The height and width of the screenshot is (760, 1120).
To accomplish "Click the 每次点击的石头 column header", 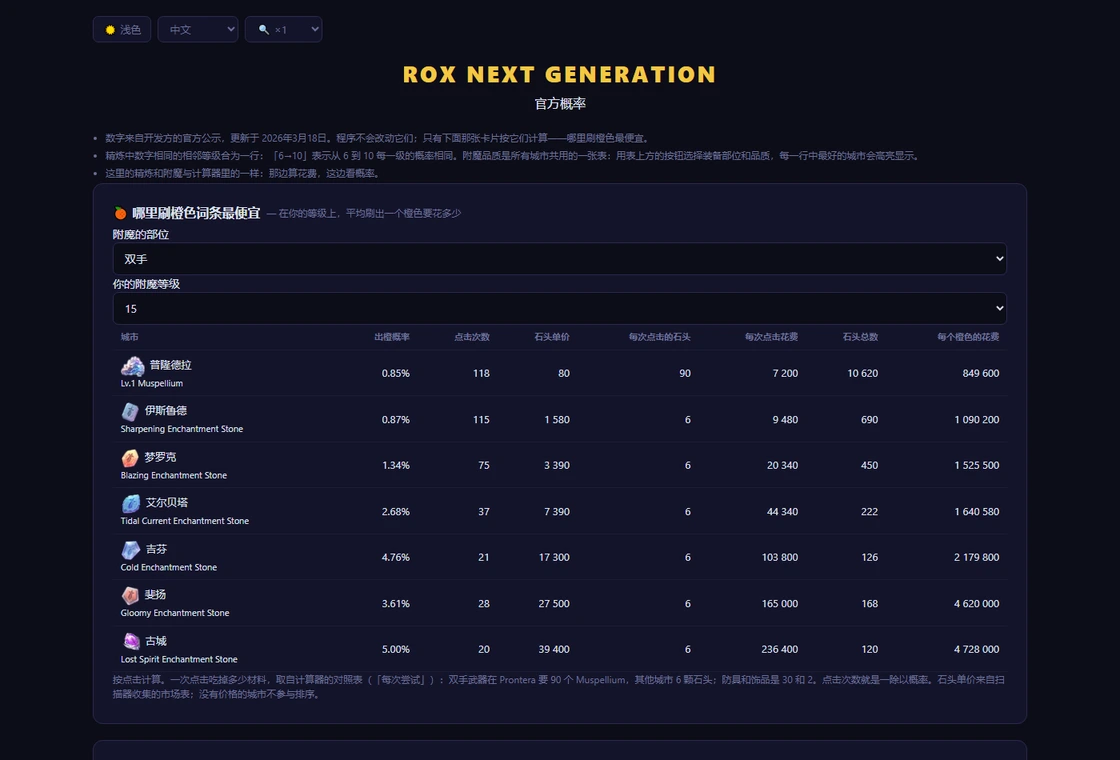I will (x=659, y=337).
